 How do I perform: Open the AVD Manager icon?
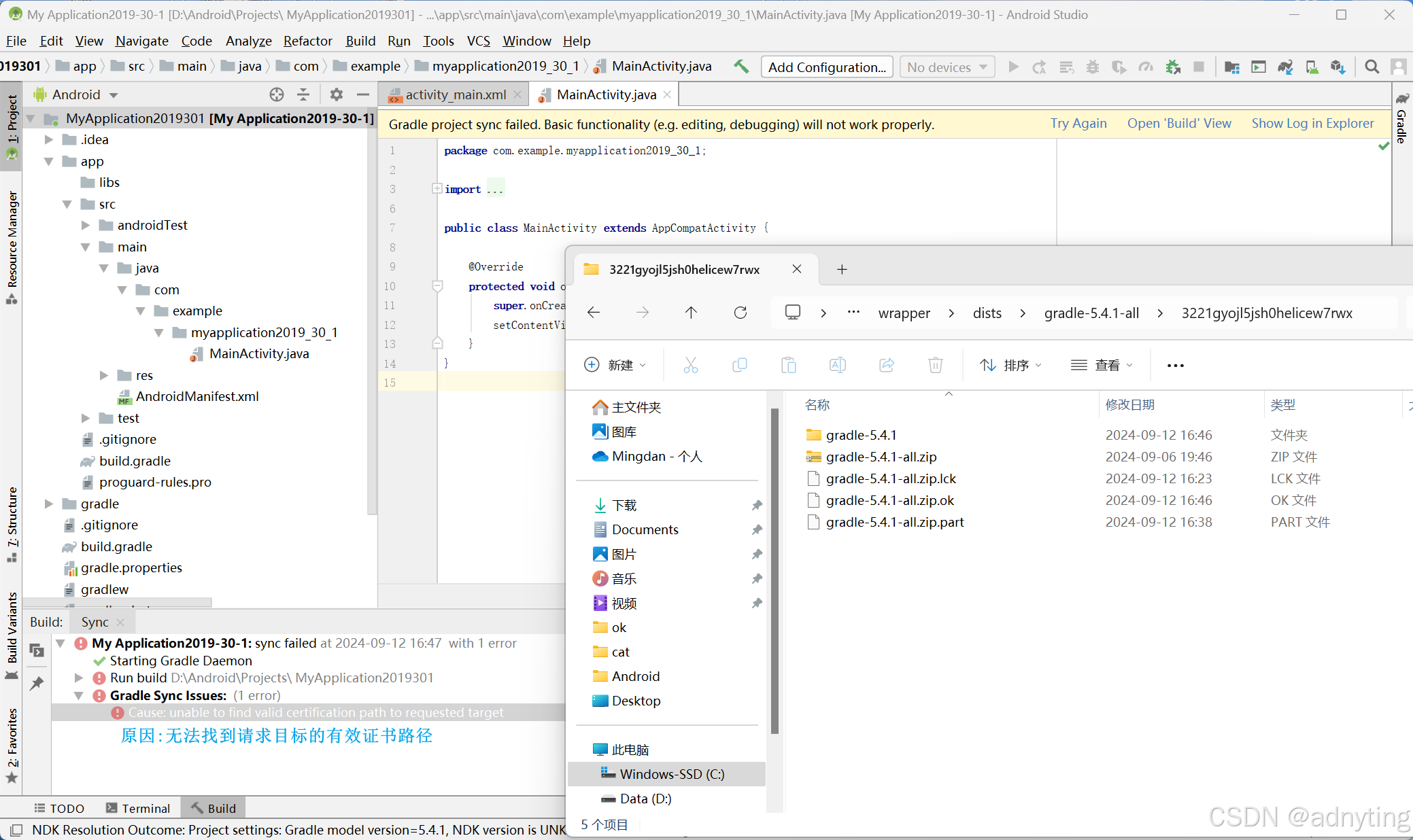(x=1312, y=67)
